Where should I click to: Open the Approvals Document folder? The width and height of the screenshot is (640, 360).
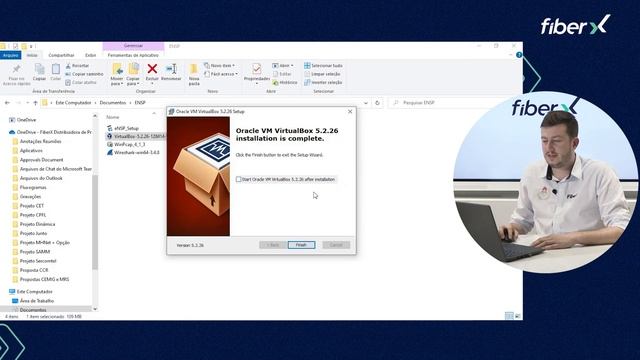[x=38, y=160]
